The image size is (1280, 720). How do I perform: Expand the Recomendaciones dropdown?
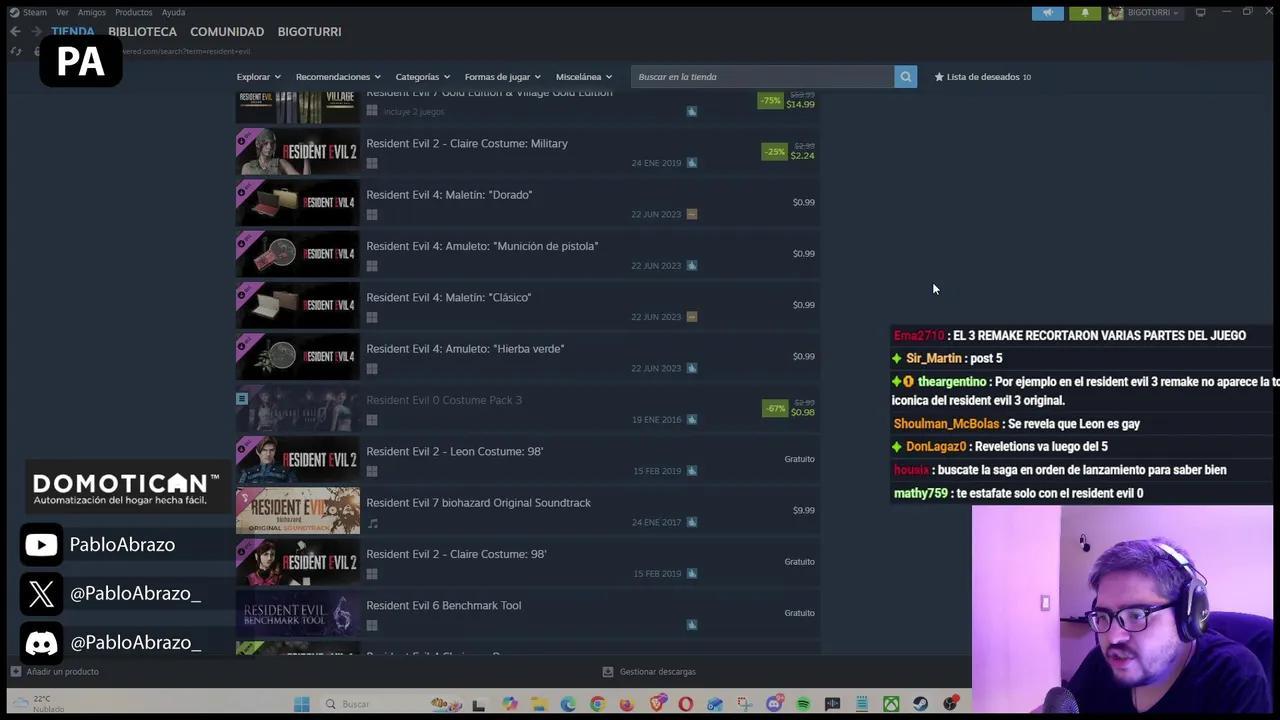338,77
